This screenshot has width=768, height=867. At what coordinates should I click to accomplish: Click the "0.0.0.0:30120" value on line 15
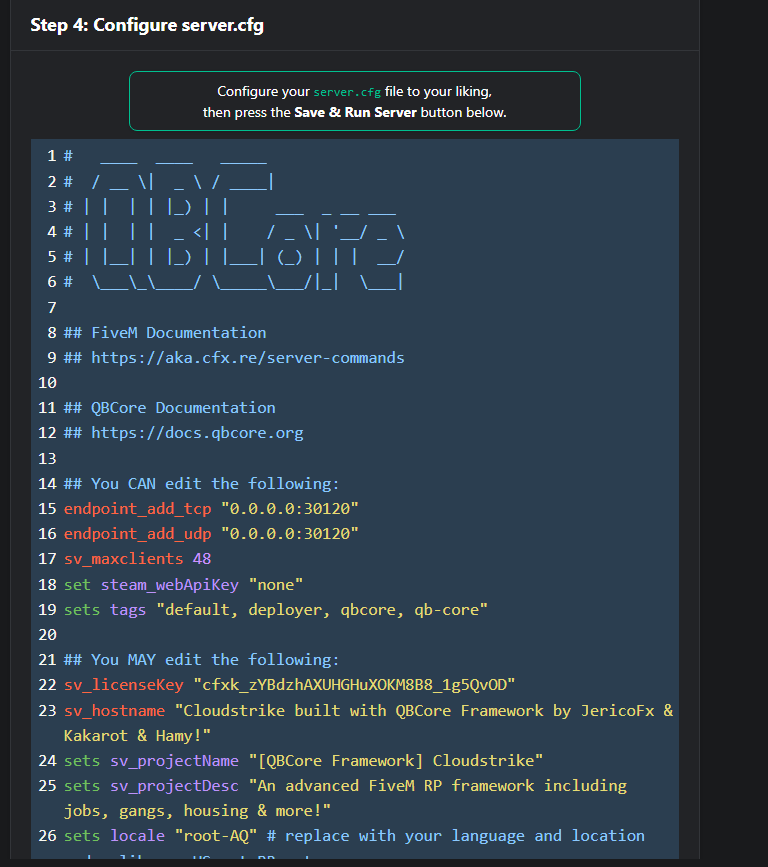click(x=290, y=509)
